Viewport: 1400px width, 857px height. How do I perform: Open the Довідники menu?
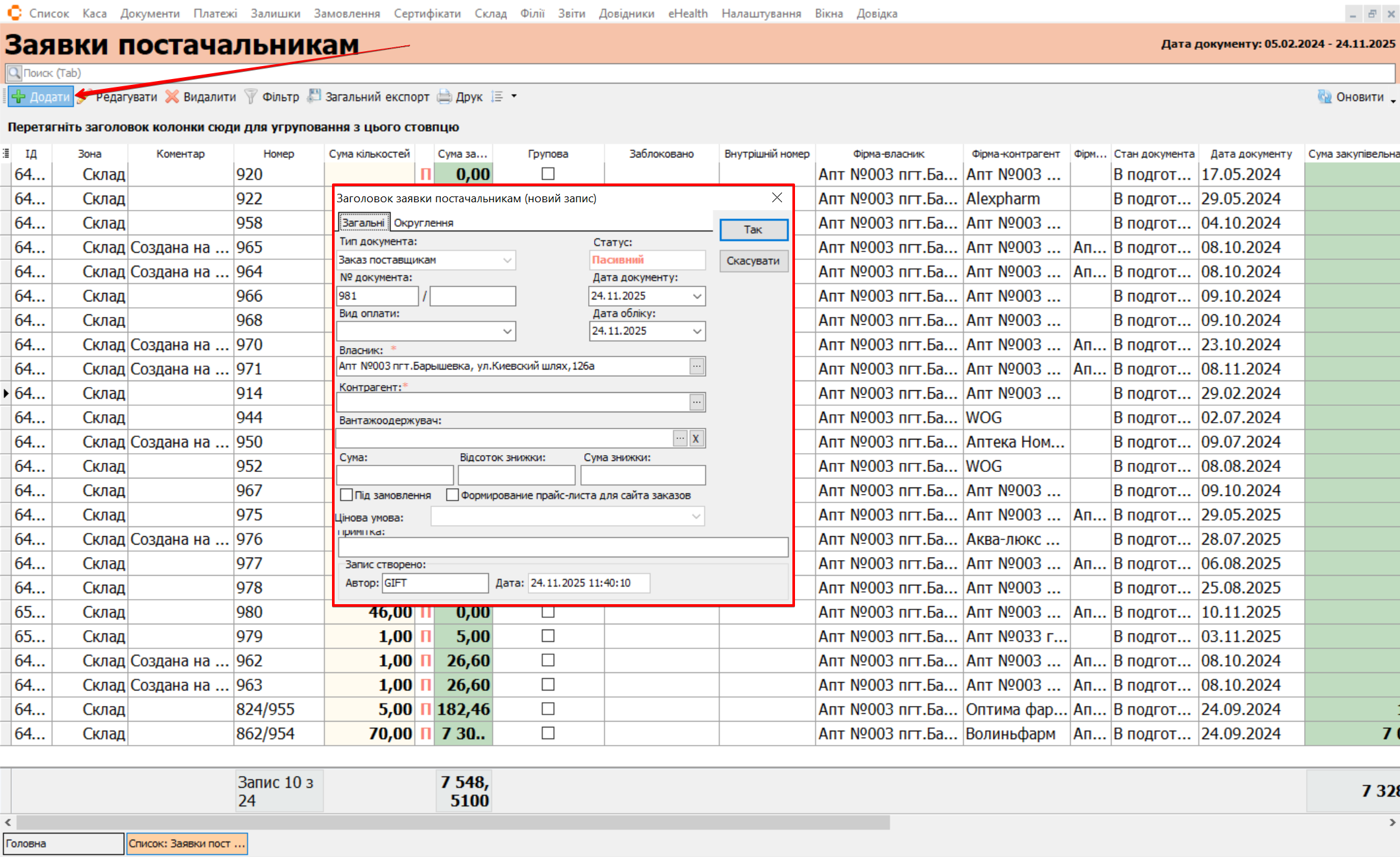click(626, 13)
